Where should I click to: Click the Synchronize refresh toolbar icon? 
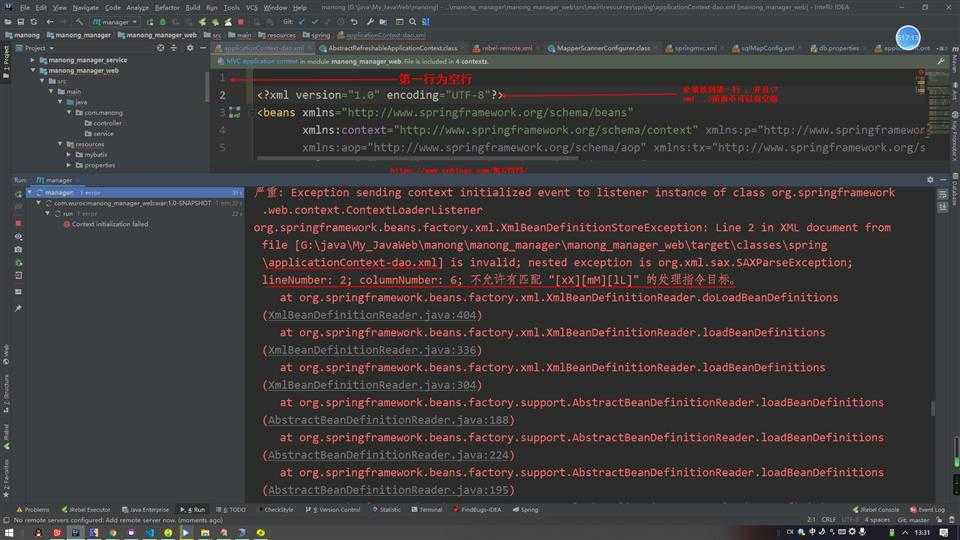[x=34, y=21]
